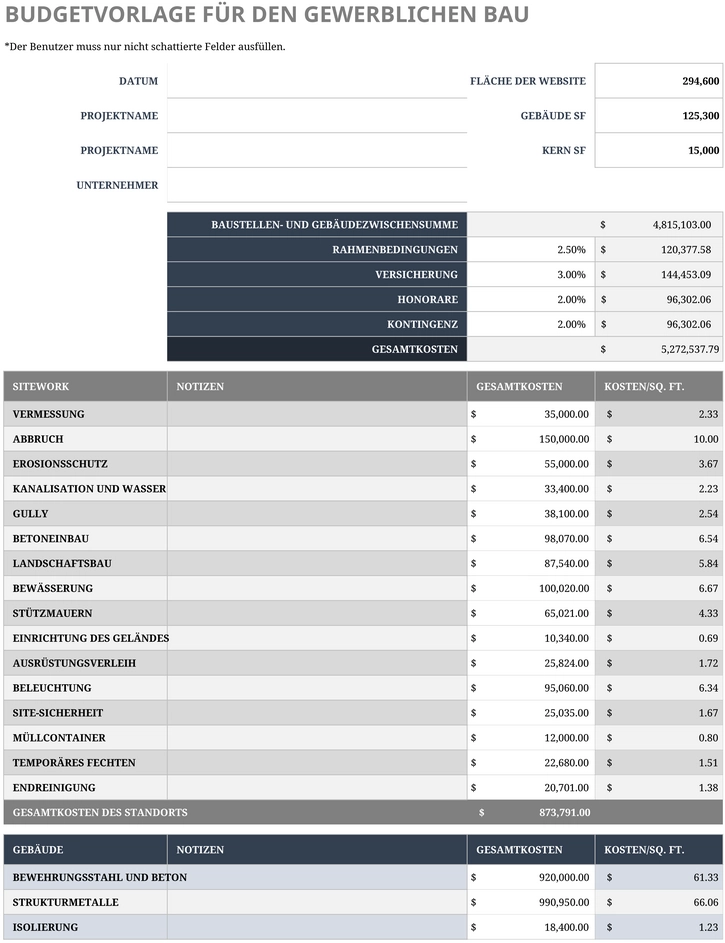Click the KANALISATION UND WASSER cost 33,400.00
Image resolution: width=725 pixels, height=943 pixels.
[531, 489]
